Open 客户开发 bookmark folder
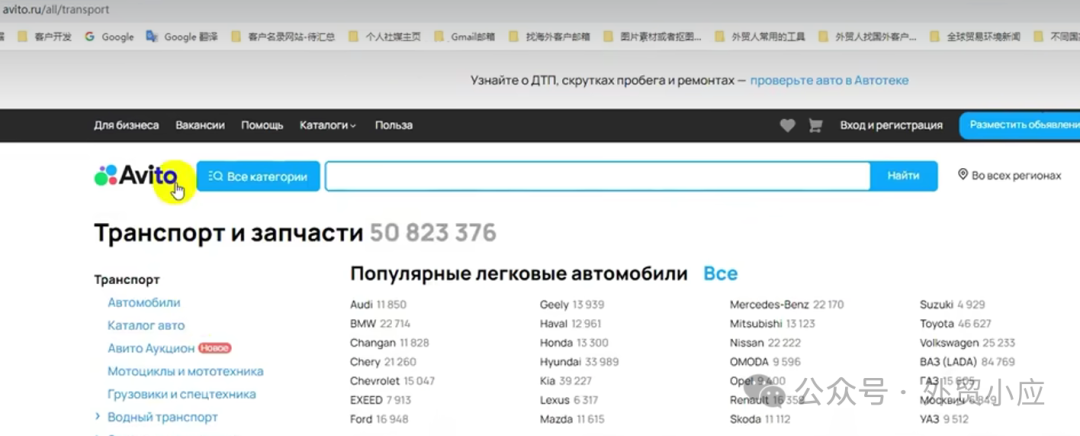The image size is (1080, 436). (x=45, y=37)
